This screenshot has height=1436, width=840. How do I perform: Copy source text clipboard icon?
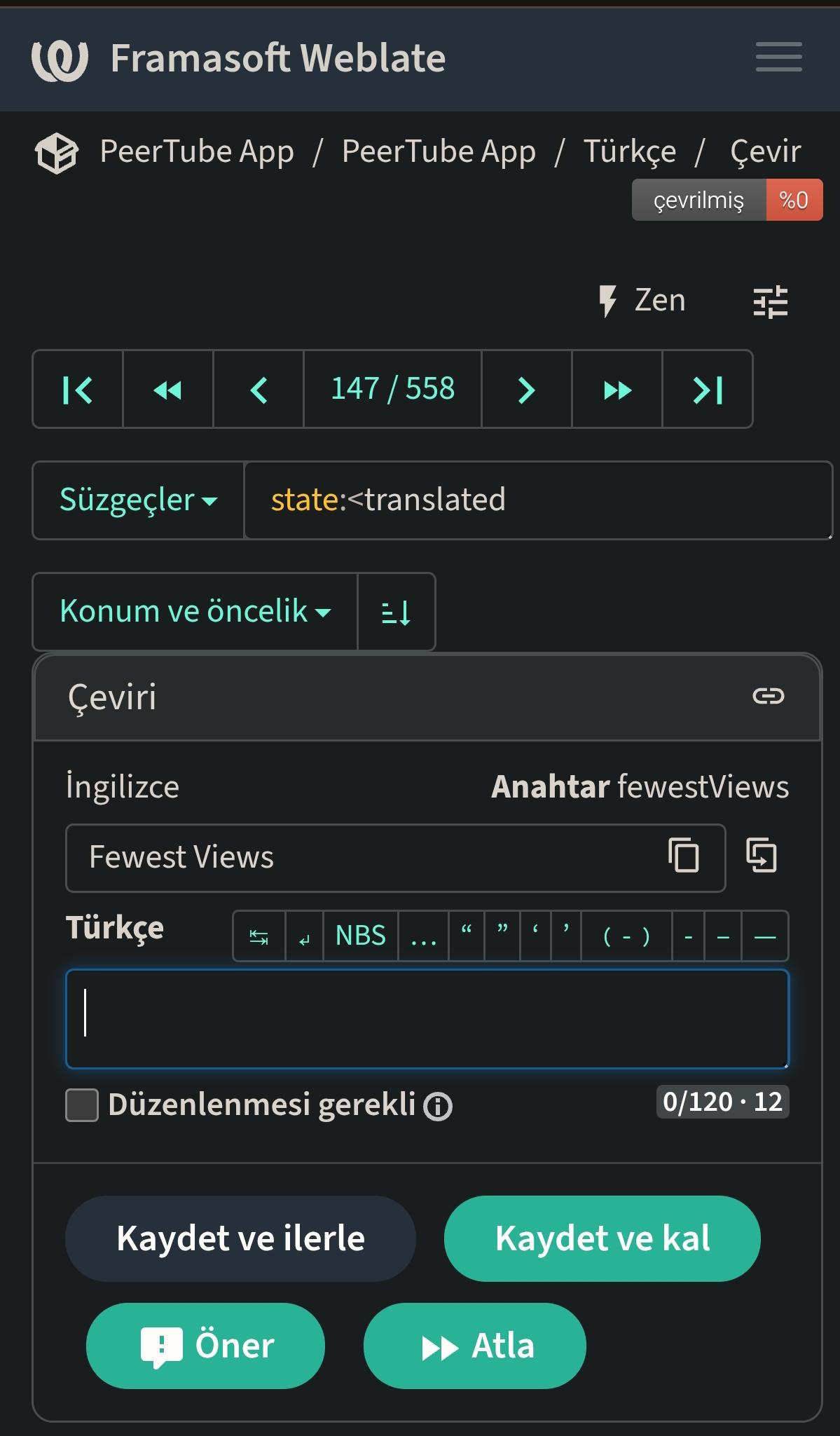(x=683, y=856)
